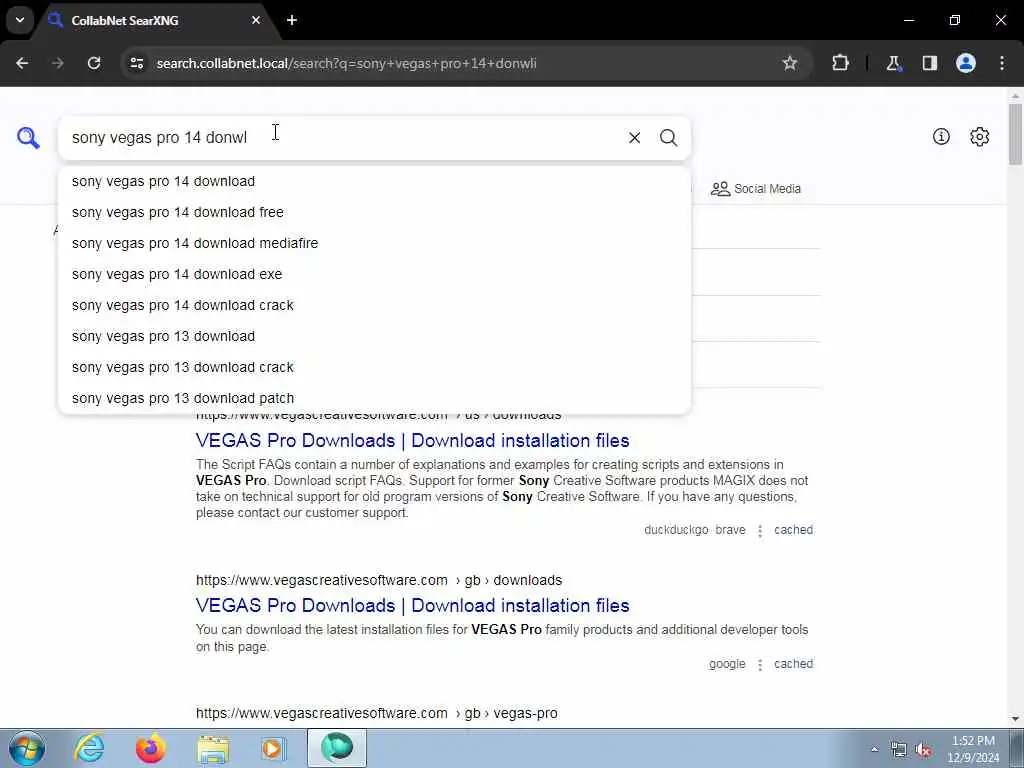Choose 'sony vegas pro 14 download mediafire' suggestion
1024x768 pixels.
[x=374, y=243]
